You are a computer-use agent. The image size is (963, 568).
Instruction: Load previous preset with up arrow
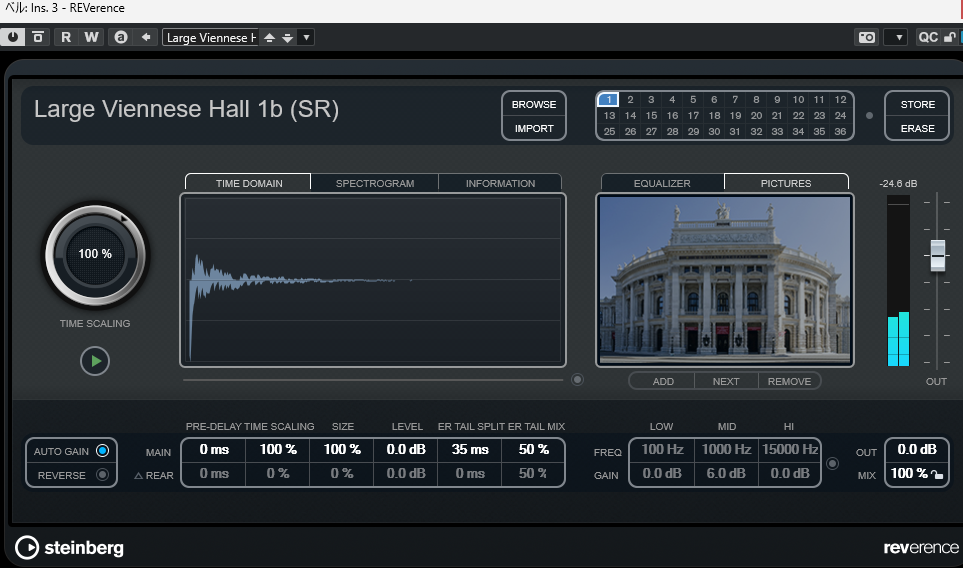tap(269, 37)
